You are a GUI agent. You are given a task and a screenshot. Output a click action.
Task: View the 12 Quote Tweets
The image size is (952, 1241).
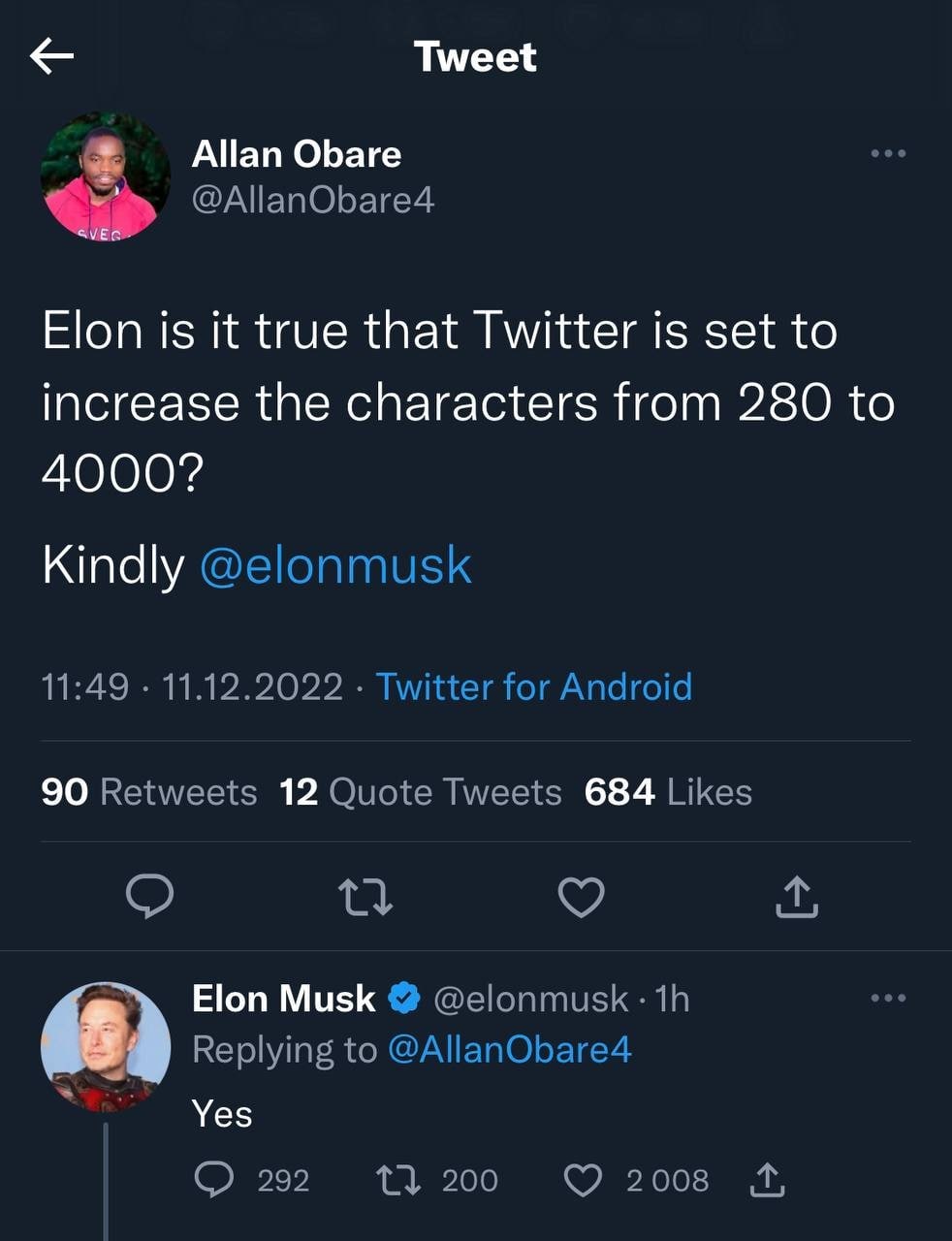pos(420,792)
